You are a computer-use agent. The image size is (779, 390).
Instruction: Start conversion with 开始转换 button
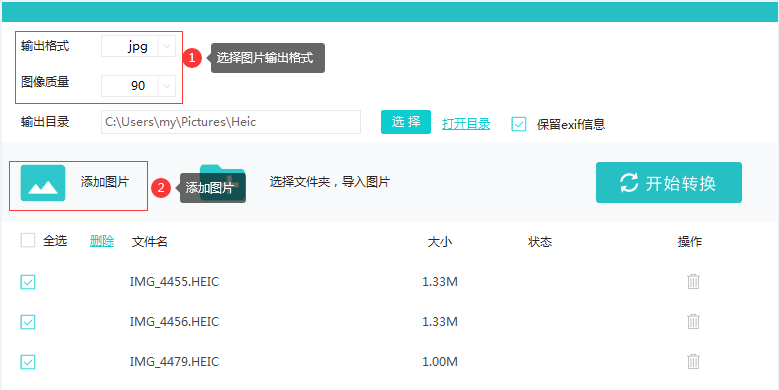pyautogui.click(x=669, y=182)
